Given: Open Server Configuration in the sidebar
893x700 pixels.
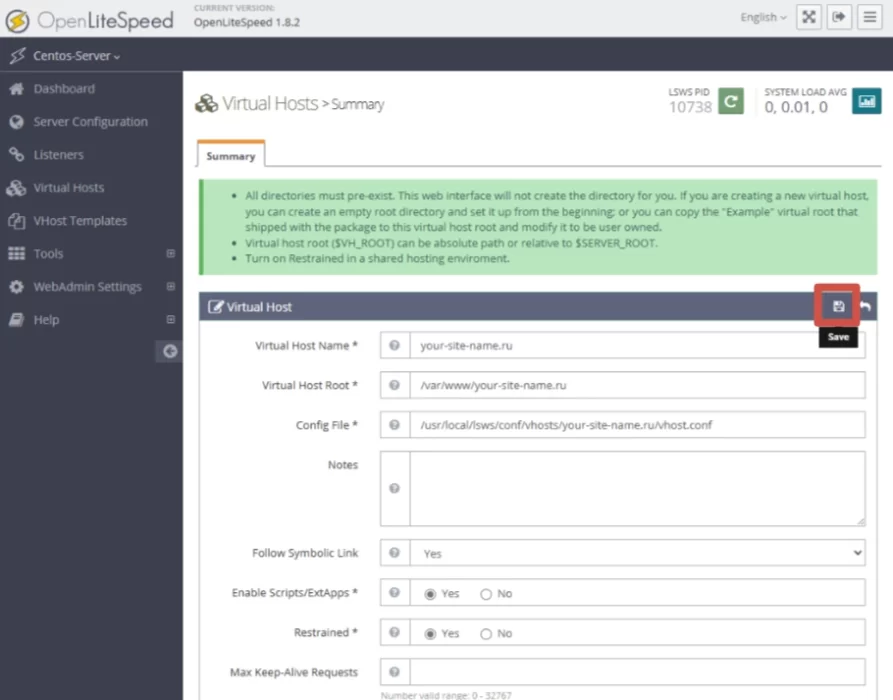Looking at the screenshot, I should coord(91,122).
